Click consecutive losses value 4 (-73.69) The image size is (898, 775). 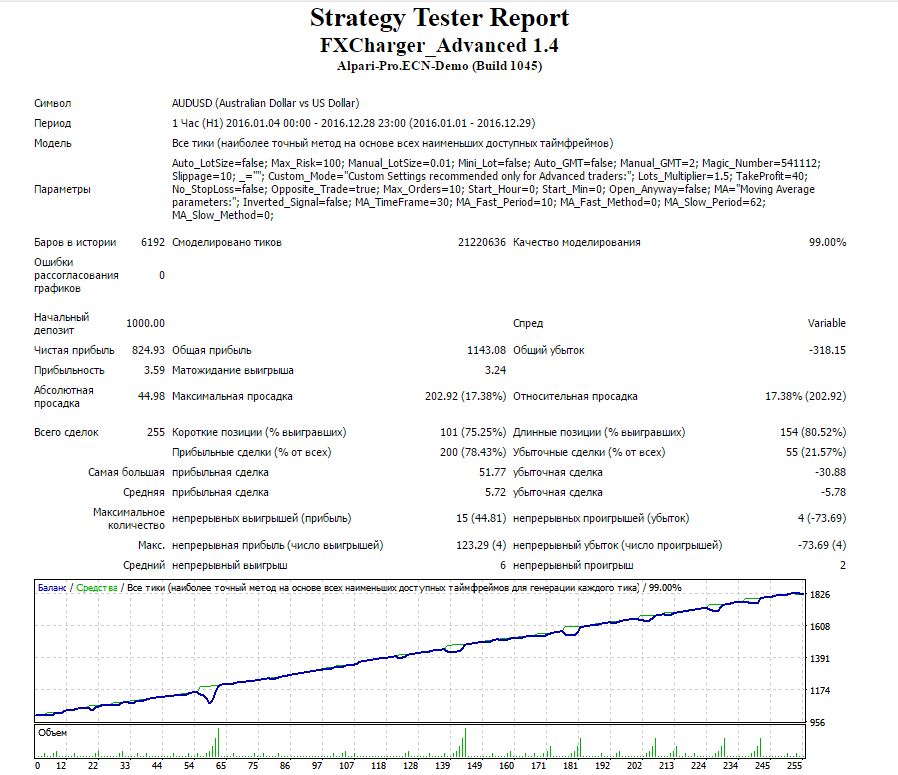coord(822,518)
